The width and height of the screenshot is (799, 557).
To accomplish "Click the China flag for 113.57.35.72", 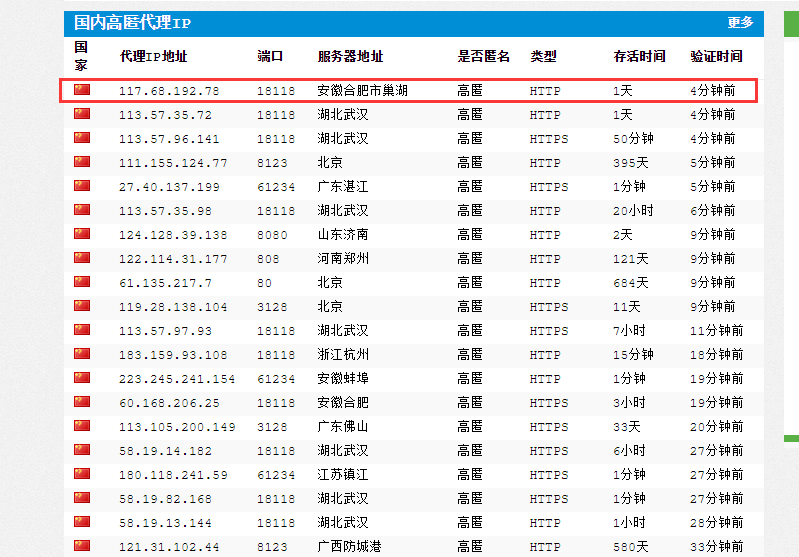I will click(82, 114).
